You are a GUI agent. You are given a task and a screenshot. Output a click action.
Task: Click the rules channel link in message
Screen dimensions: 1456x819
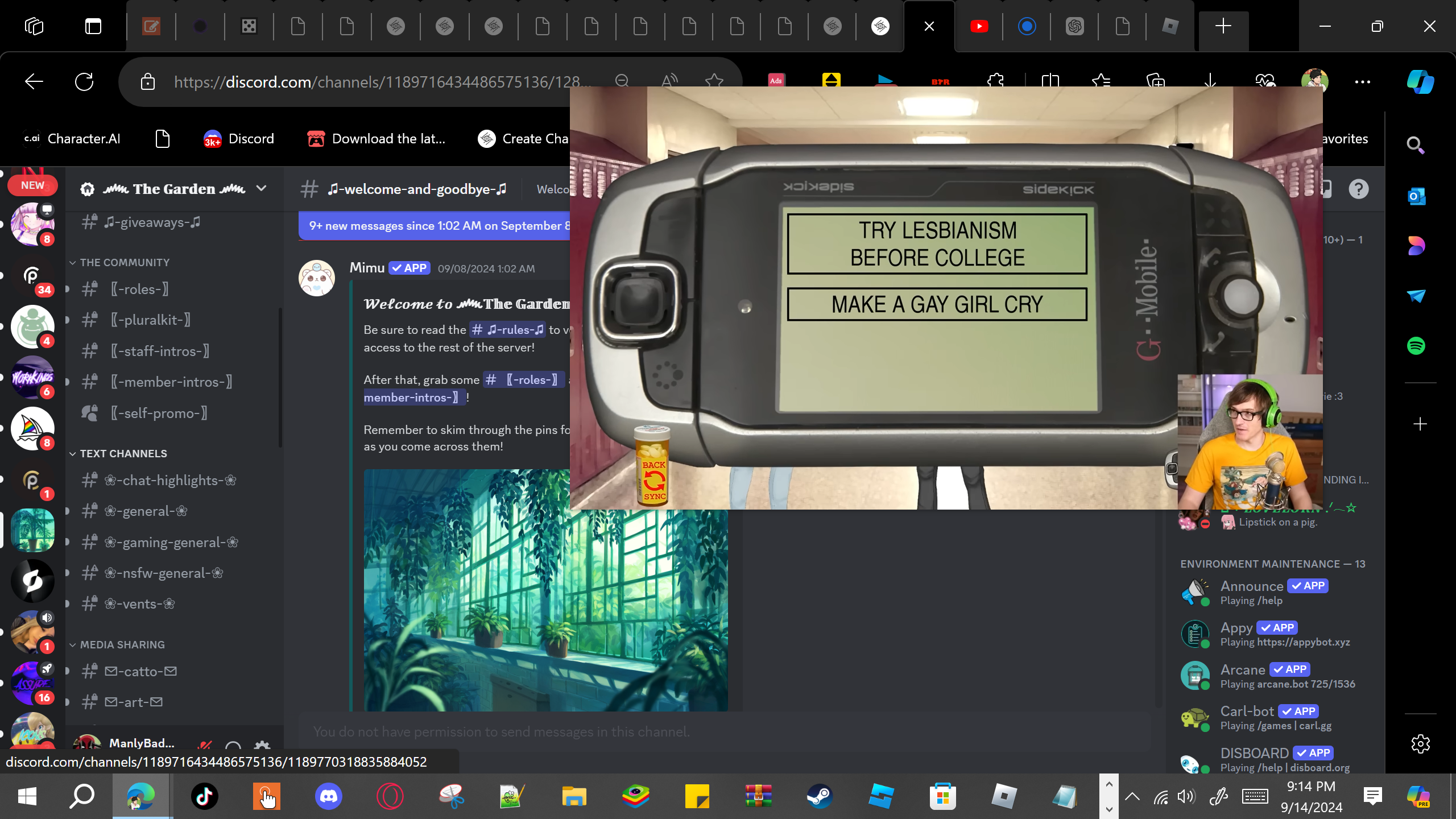507,330
